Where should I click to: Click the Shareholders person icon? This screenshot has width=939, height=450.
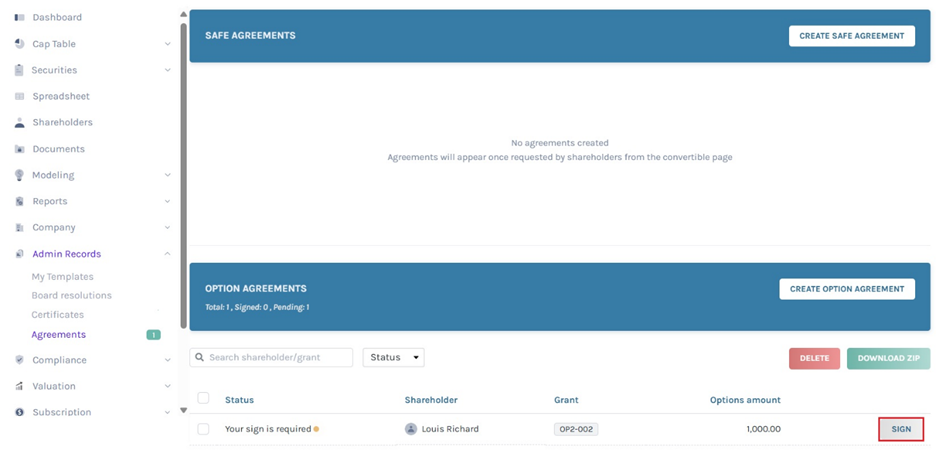pos(19,123)
